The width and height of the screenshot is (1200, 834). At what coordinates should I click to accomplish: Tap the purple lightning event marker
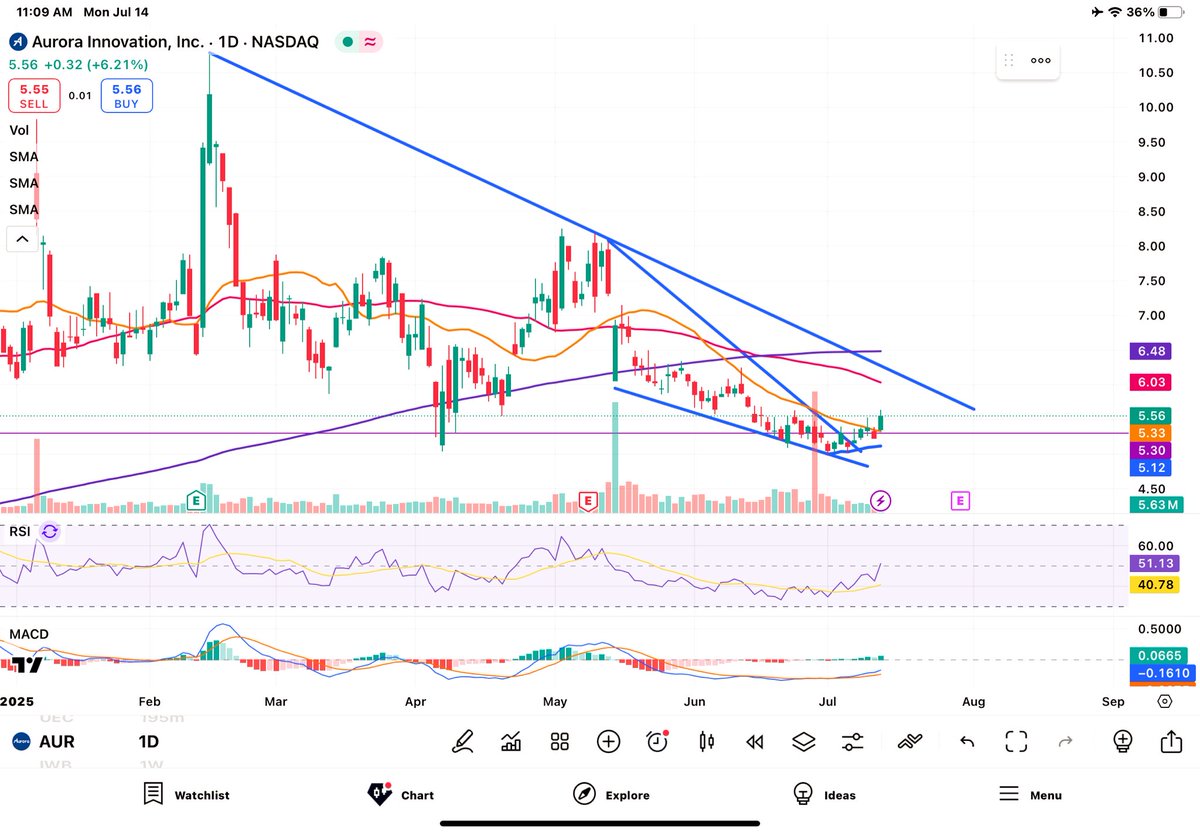pyautogui.click(x=881, y=499)
